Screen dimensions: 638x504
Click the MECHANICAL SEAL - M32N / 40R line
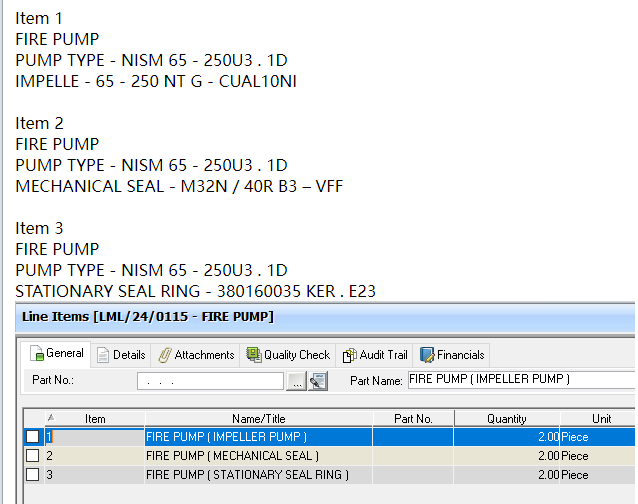179,186
